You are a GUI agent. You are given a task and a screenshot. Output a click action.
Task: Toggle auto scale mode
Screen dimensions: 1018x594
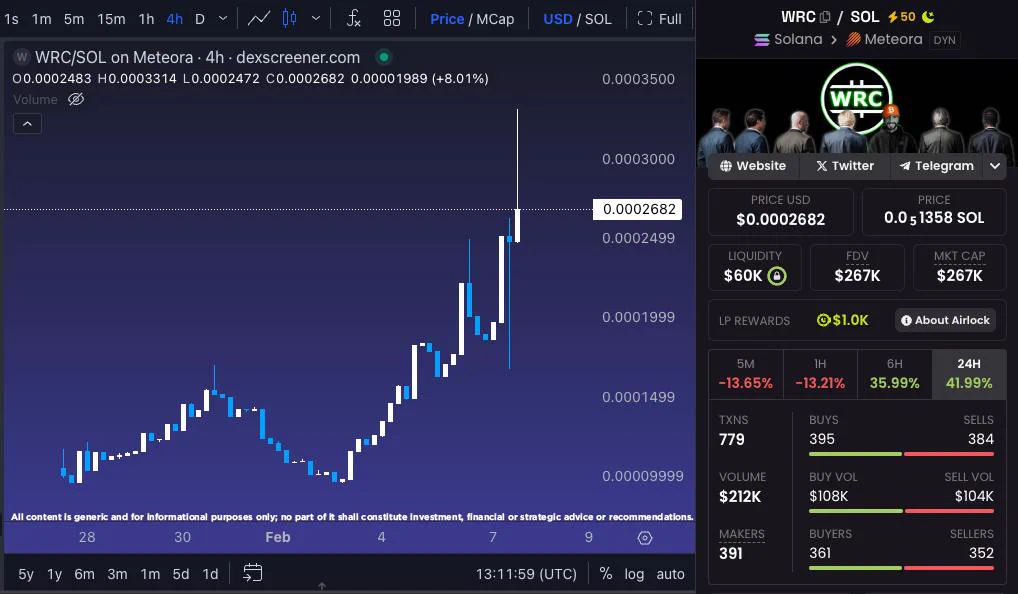(x=670, y=574)
